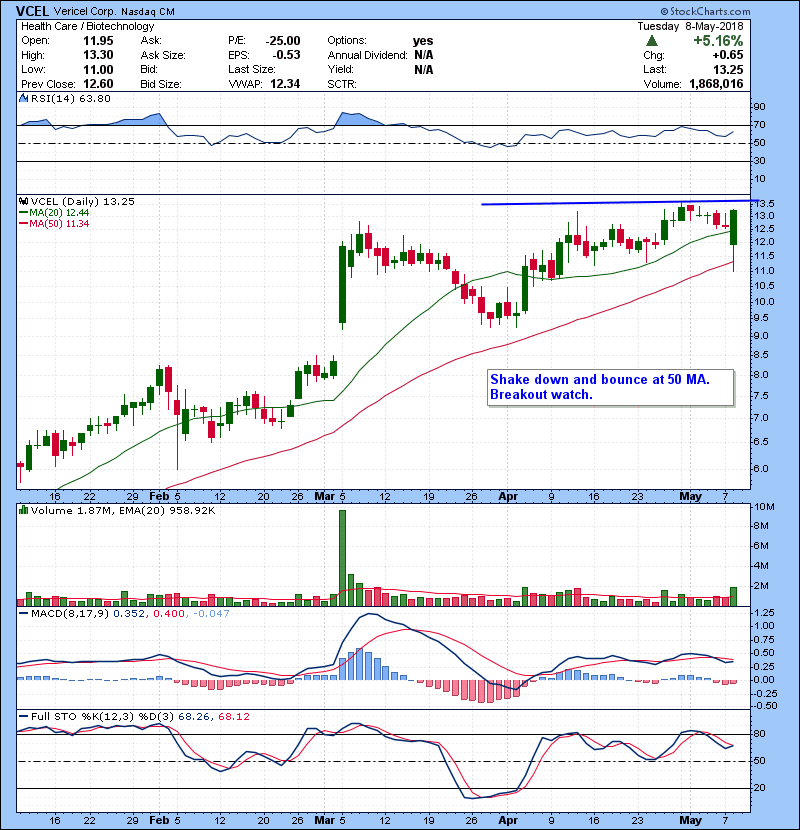
Task: Click the Low value 11.00
Action: click(98, 70)
